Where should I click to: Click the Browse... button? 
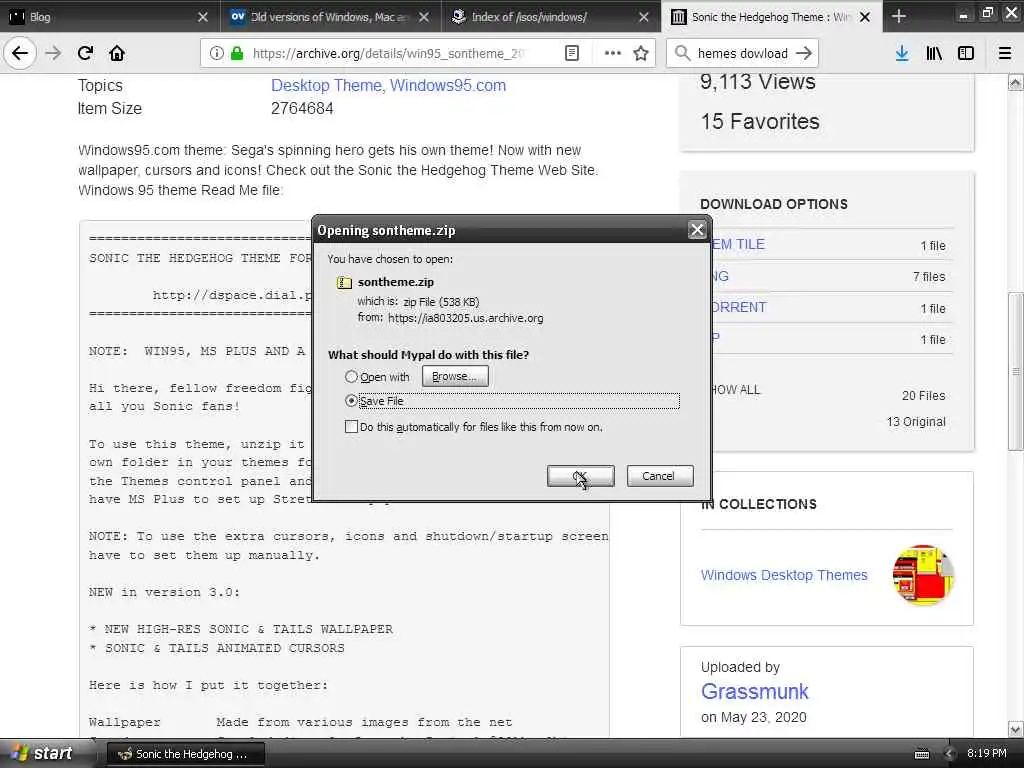455,376
